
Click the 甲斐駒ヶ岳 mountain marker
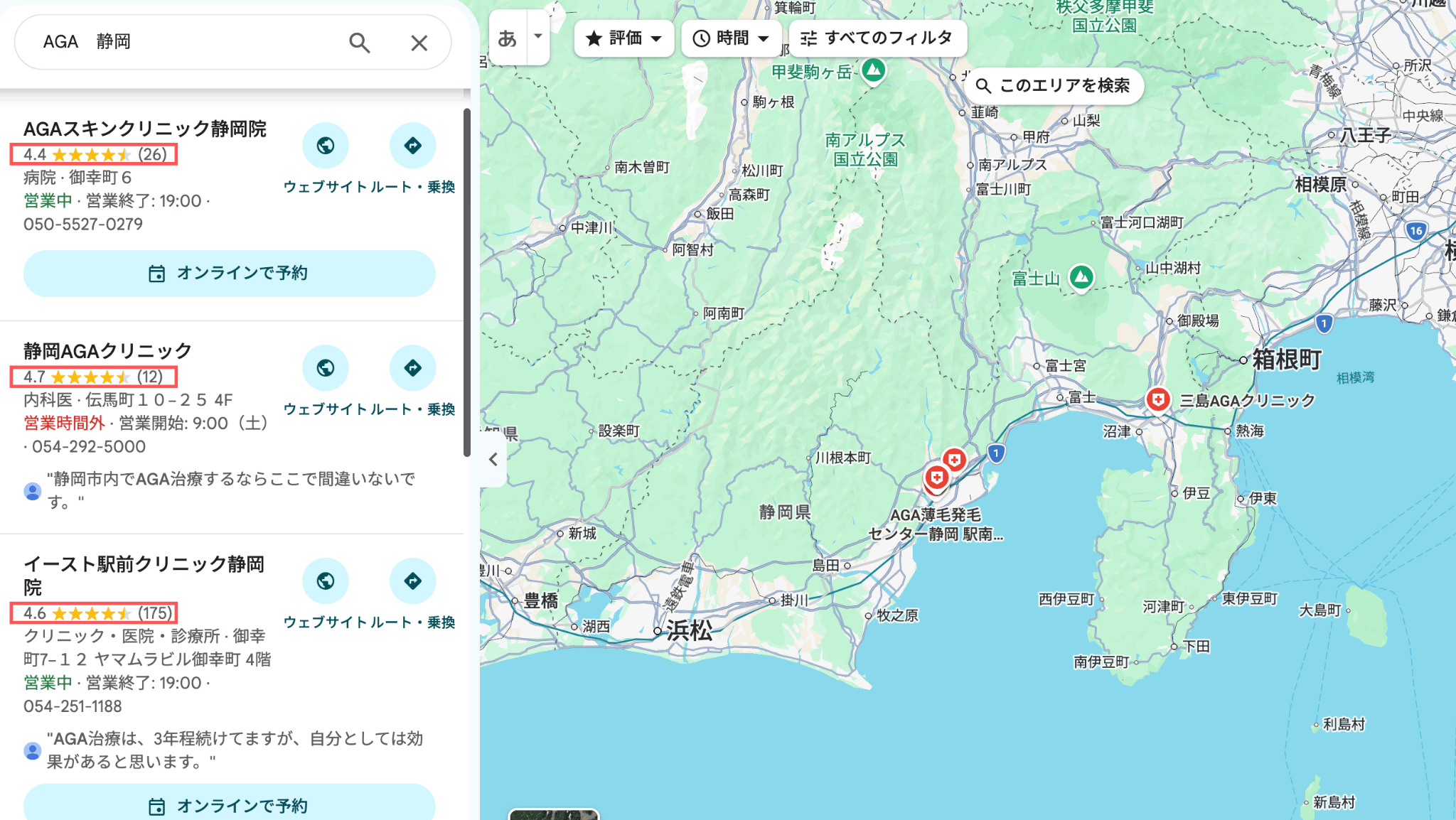point(874,71)
